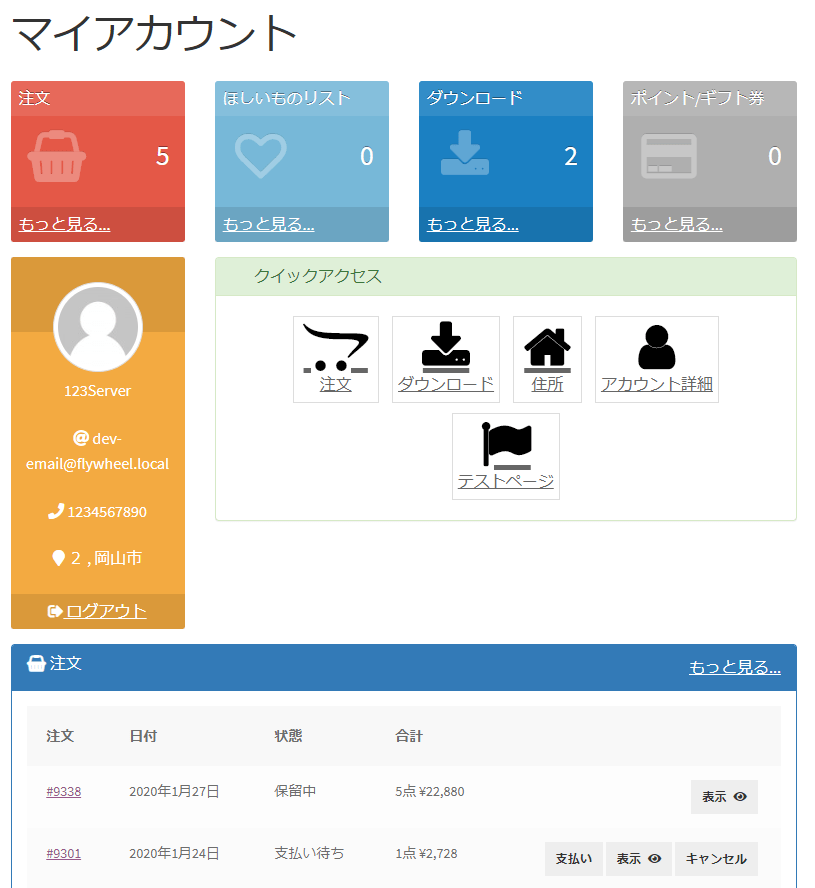Click the credit card icon in ポイント/ギフト券 card
This screenshot has width=815, height=888.
pos(668,156)
